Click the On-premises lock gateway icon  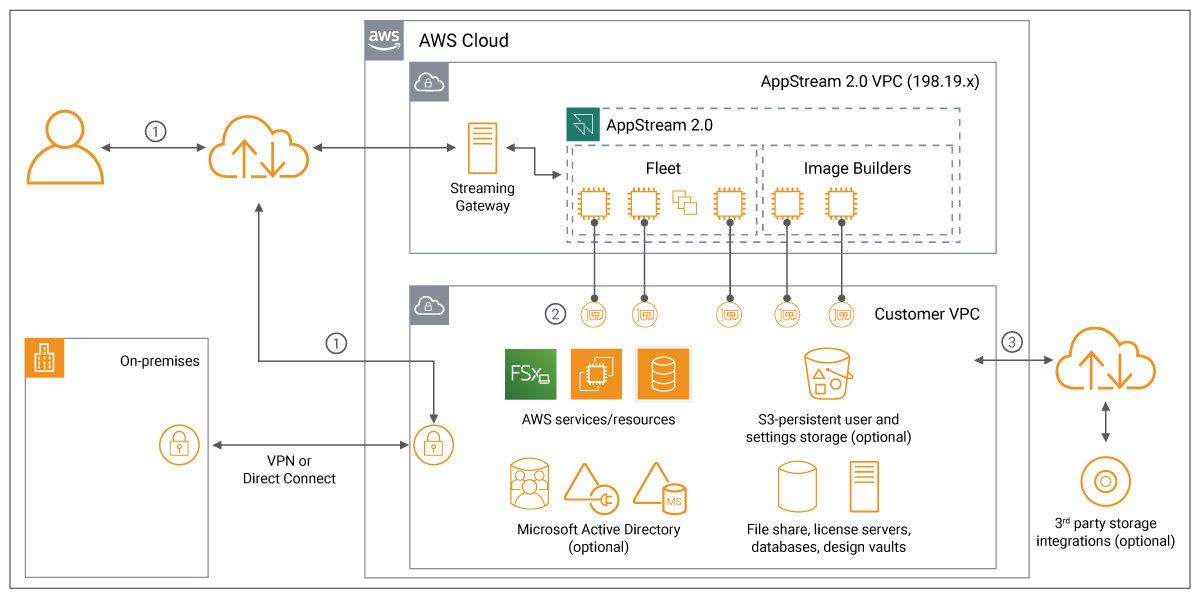point(180,446)
